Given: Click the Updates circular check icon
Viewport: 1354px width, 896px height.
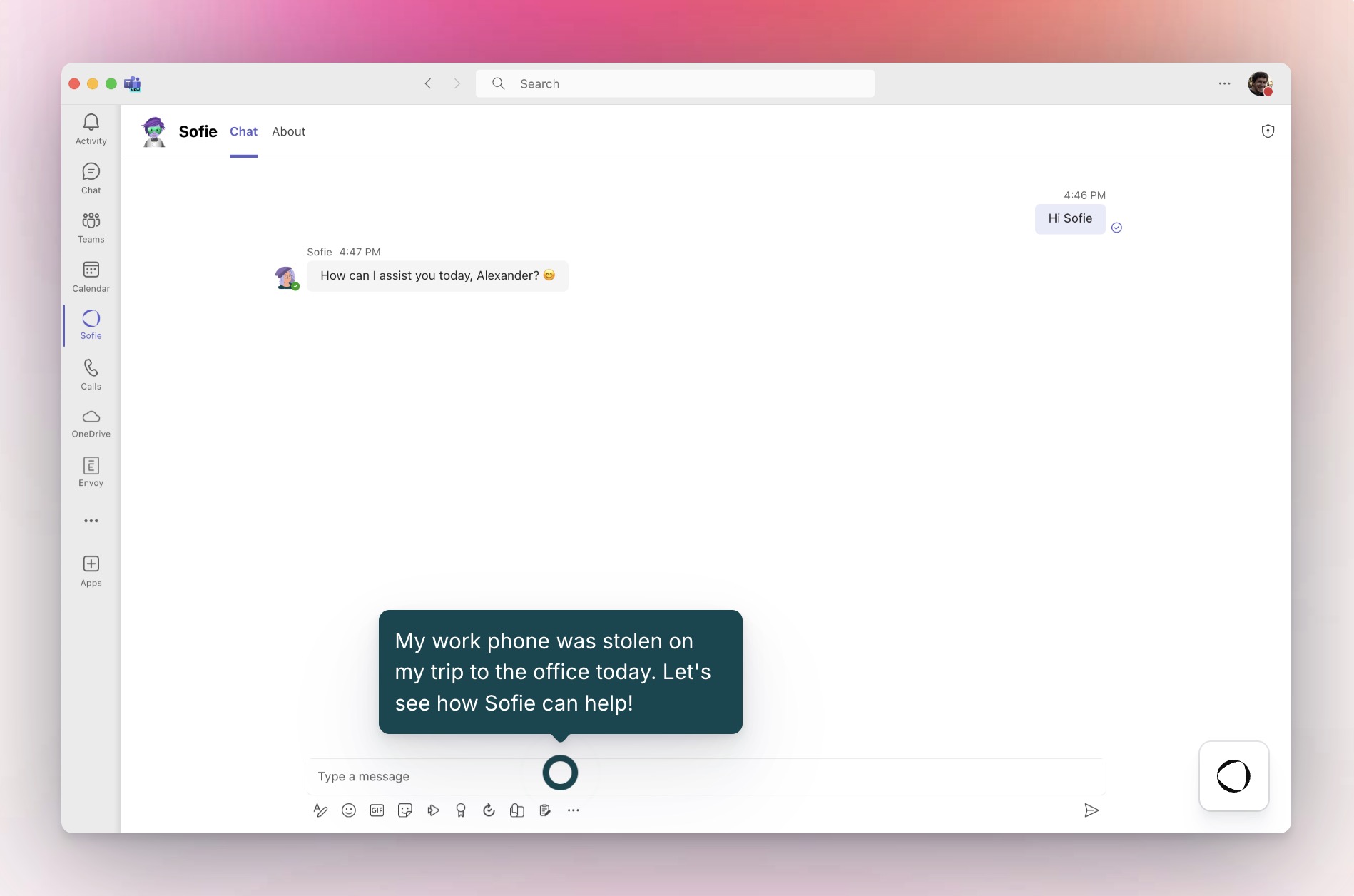Looking at the screenshot, I should [489, 810].
